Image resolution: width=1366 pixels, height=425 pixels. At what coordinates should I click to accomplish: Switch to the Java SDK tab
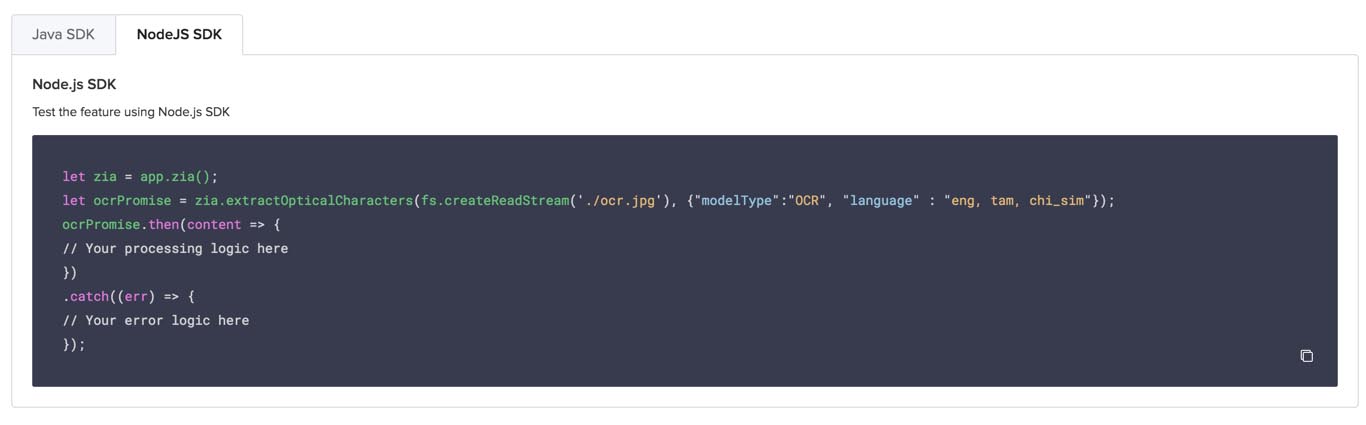[63, 34]
